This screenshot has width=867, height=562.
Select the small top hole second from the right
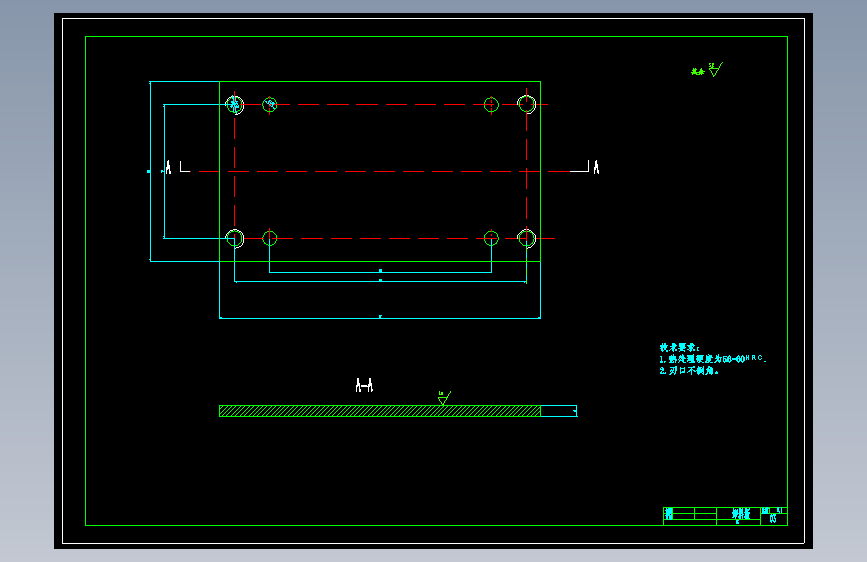pos(491,104)
